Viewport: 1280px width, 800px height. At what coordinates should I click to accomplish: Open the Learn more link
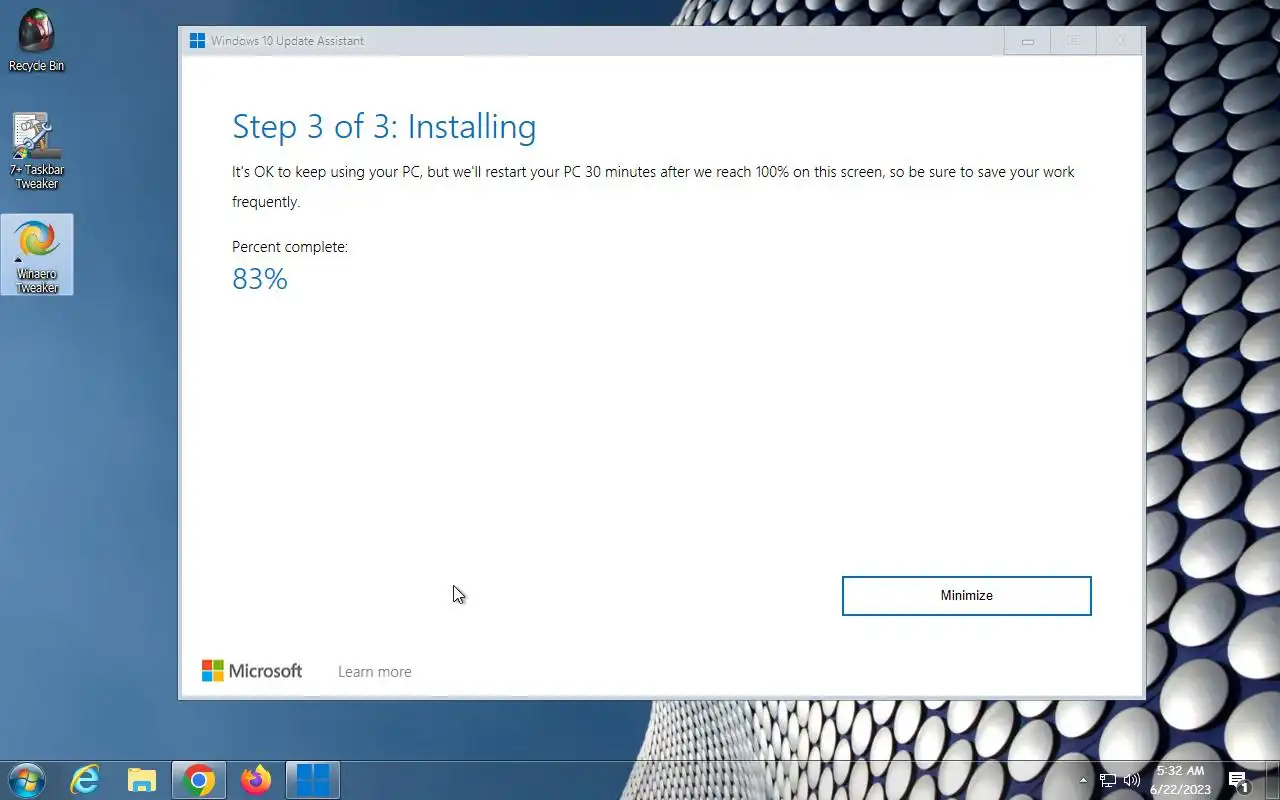[x=374, y=672]
